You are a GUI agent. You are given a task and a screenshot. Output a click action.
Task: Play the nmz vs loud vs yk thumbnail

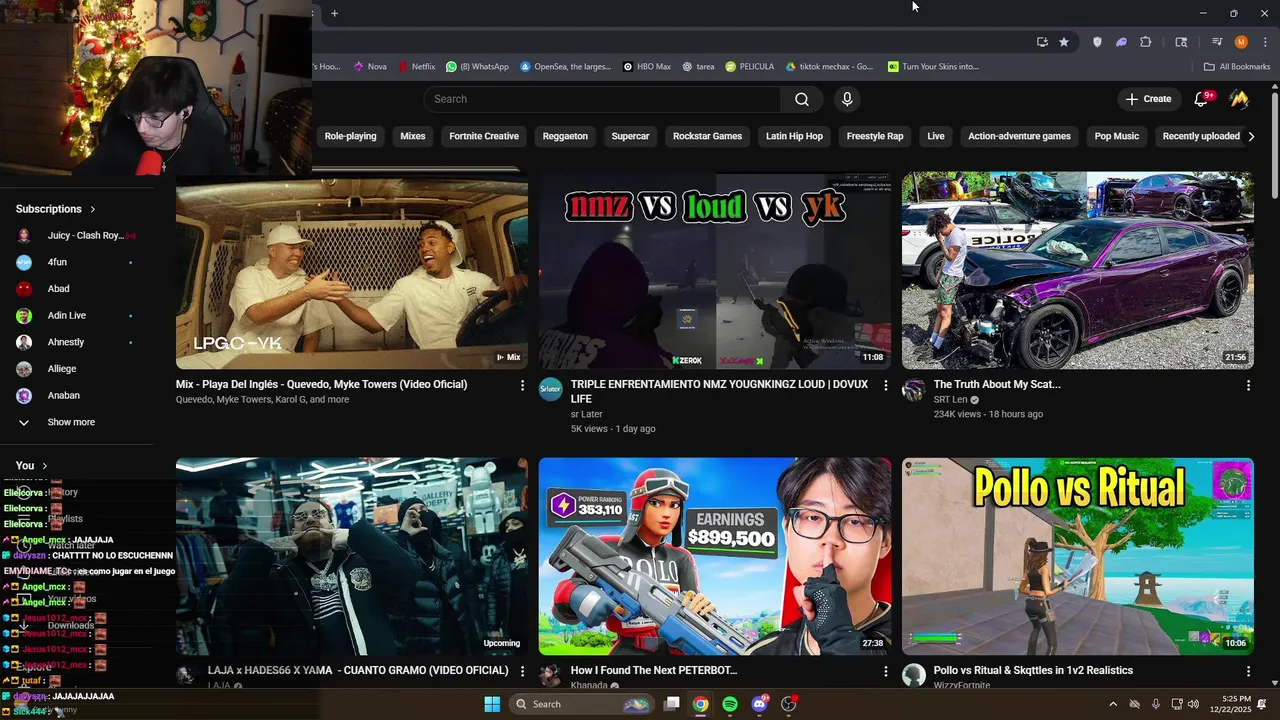(715, 271)
